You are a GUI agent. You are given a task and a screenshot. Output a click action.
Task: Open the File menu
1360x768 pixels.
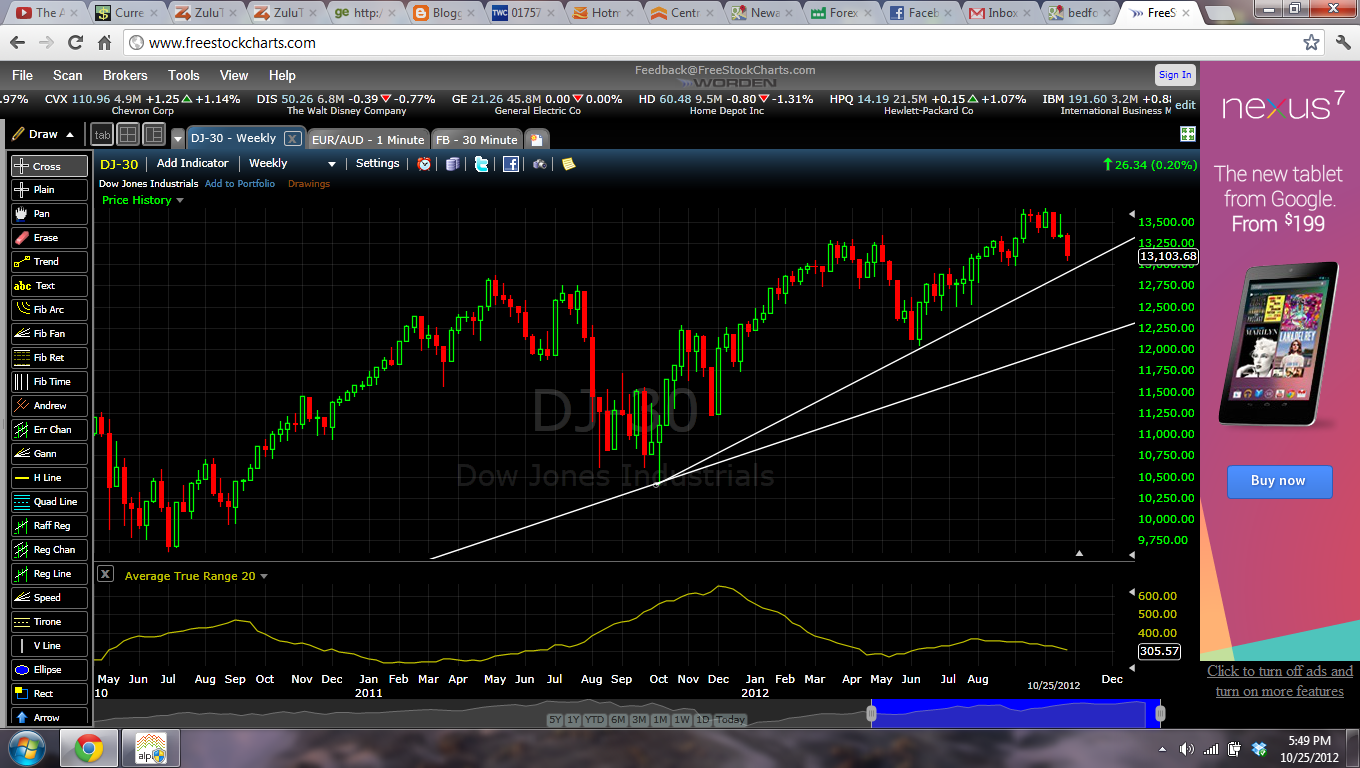click(x=22, y=75)
